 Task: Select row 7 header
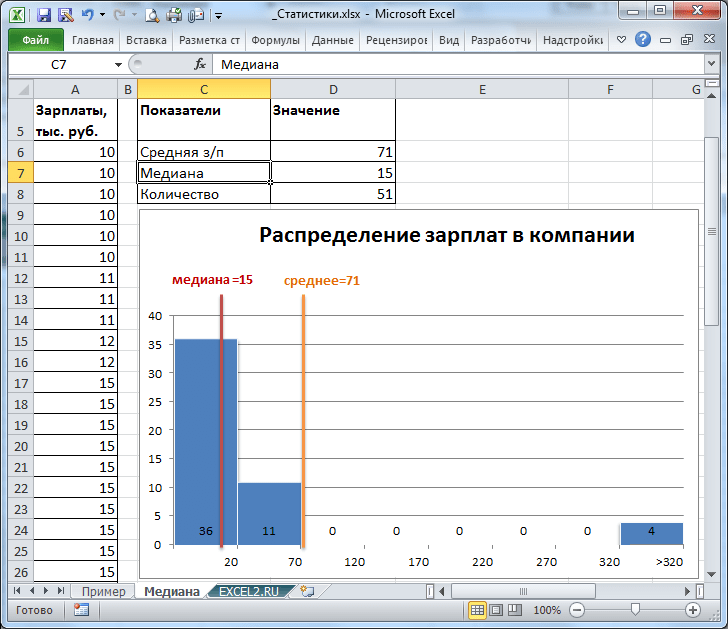(x=20, y=173)
